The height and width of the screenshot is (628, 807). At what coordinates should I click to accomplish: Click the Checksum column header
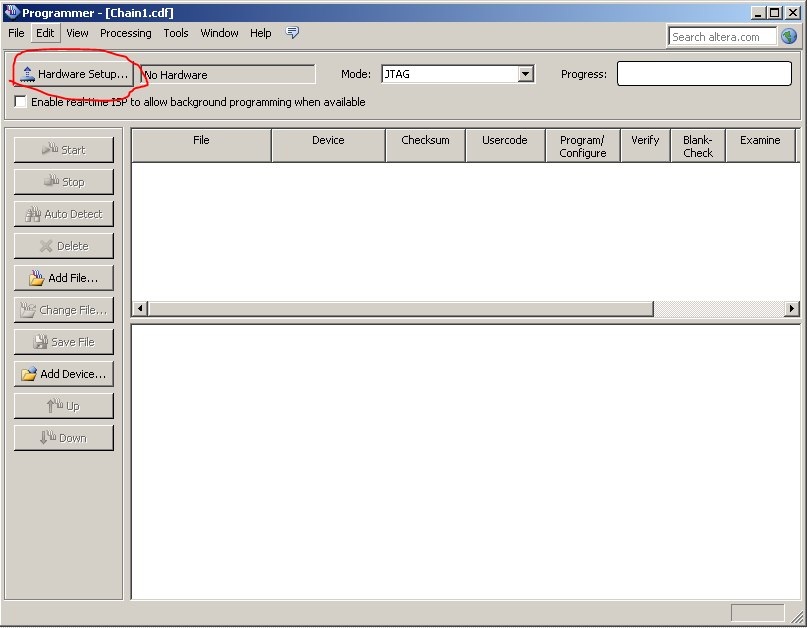(425, 141)
